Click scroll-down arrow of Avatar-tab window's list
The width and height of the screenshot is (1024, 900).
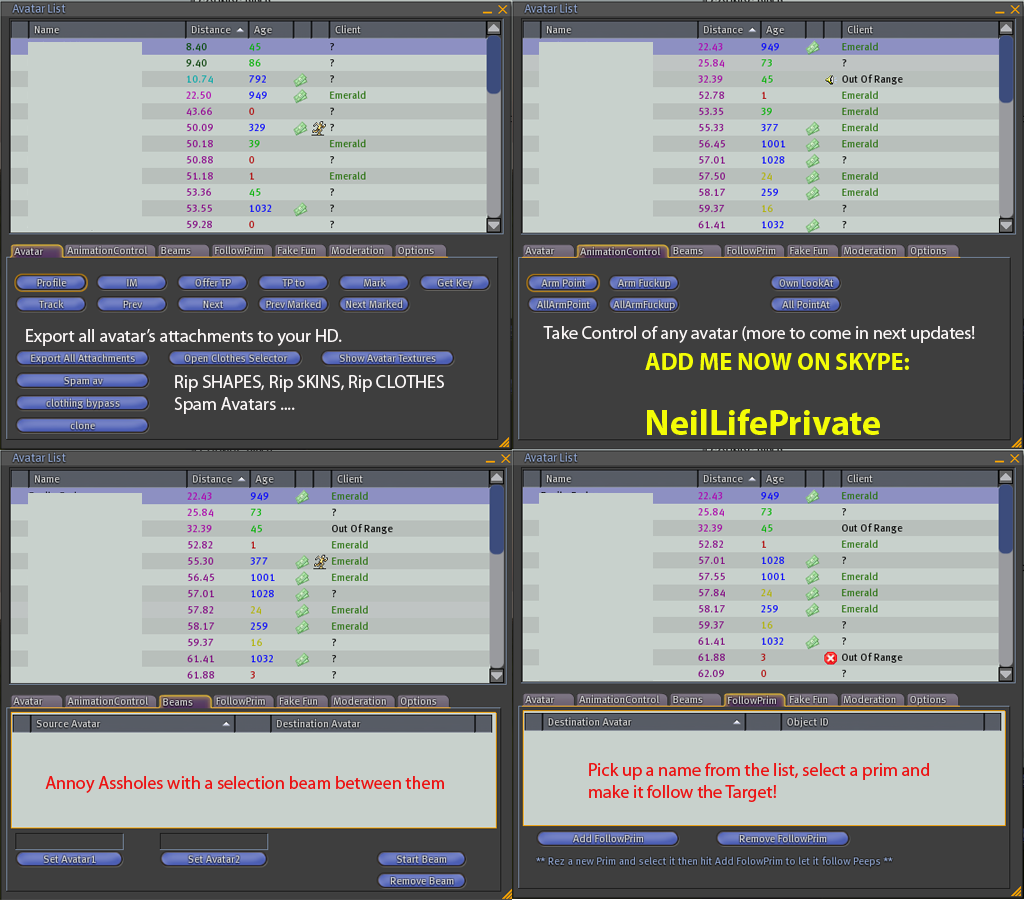pyautogui.click(x=494, y=225)
